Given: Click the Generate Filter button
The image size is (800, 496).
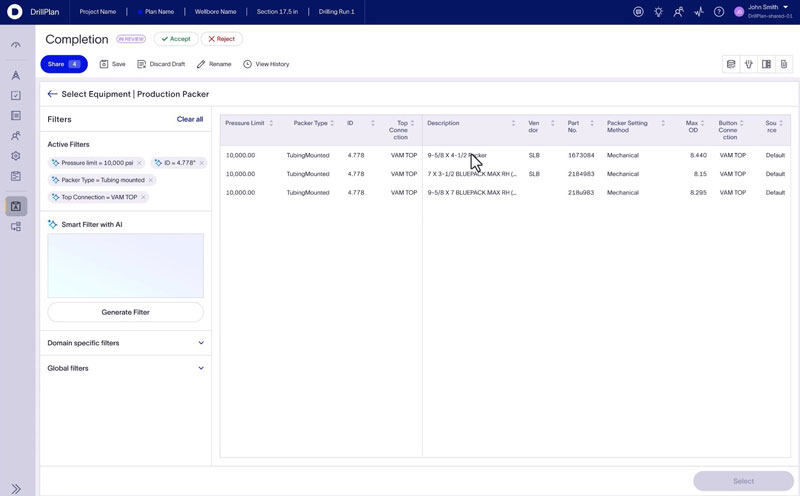Looking at the screenshot, I should pyautogui.click(x=126, y=312).
